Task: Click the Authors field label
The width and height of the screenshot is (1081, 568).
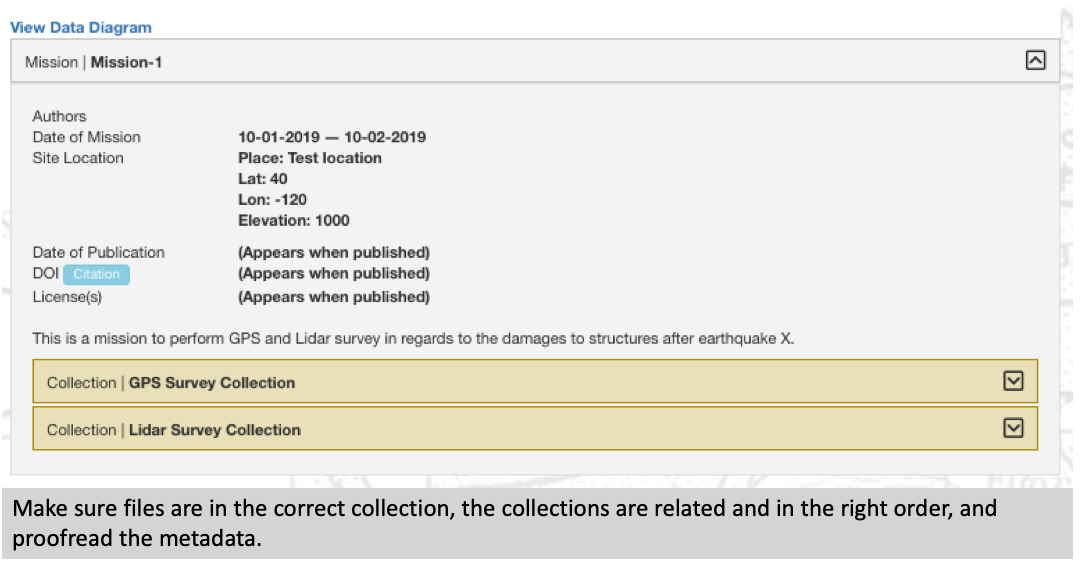Action: tap(59, 116)
